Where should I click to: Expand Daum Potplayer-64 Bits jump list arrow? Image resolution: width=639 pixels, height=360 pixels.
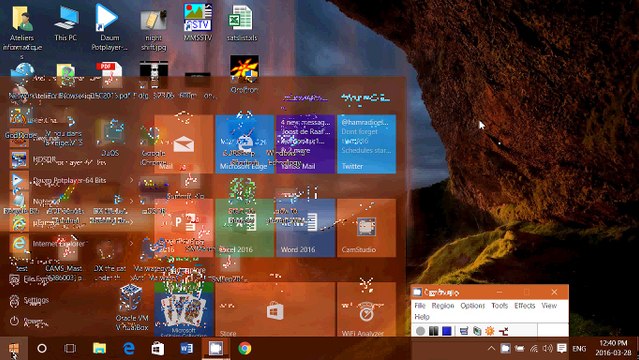(132, 180)
